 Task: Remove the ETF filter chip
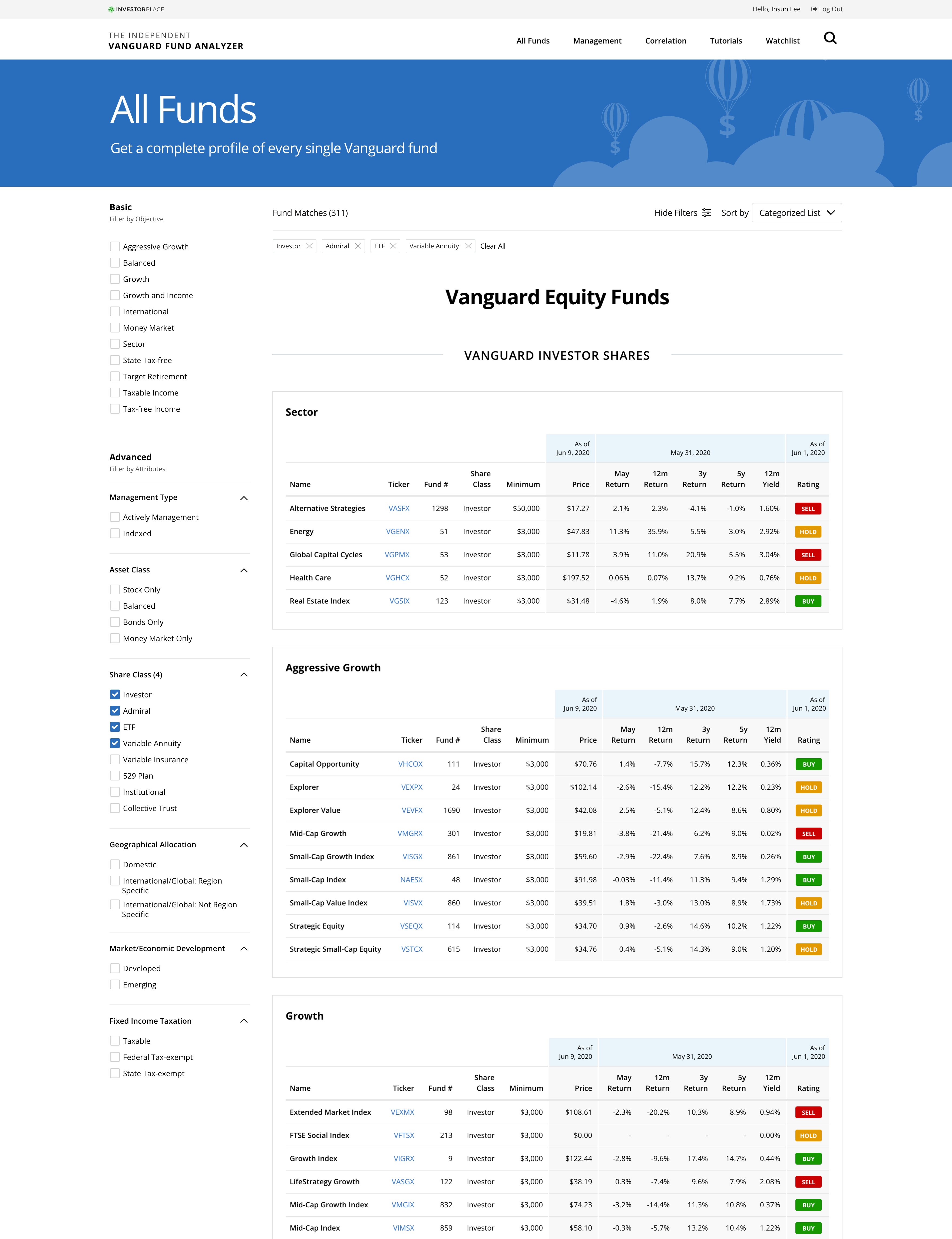[393, 246]
